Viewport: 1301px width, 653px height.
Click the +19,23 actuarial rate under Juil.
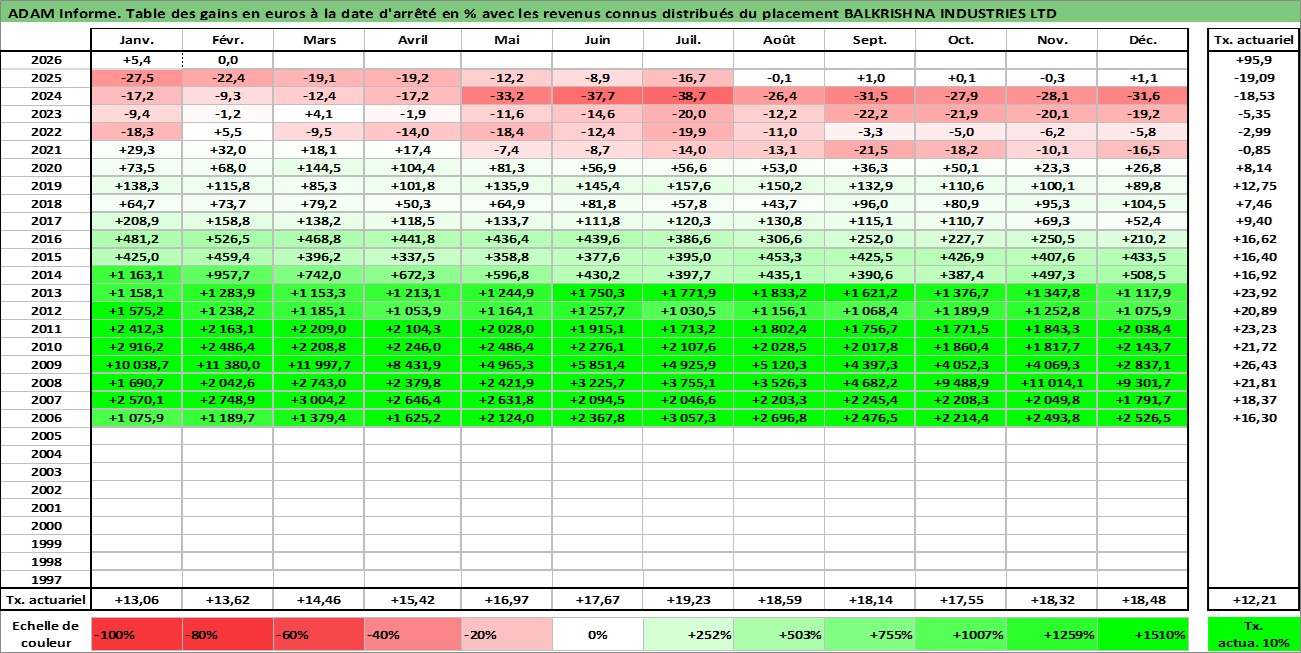(688, 599)
